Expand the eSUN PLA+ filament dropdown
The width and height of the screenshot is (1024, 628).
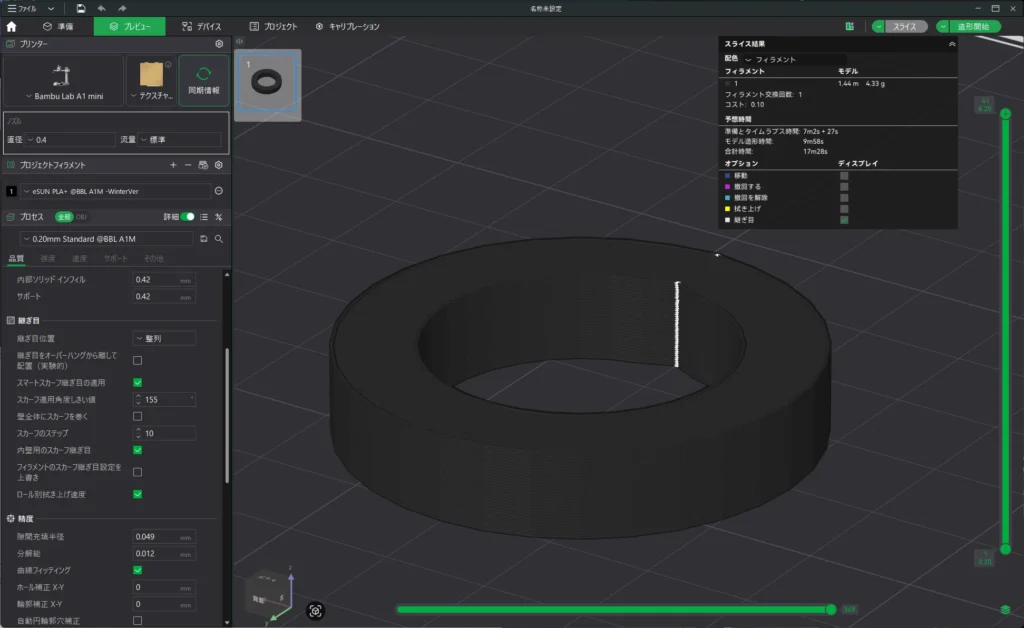tap(115, 190)
